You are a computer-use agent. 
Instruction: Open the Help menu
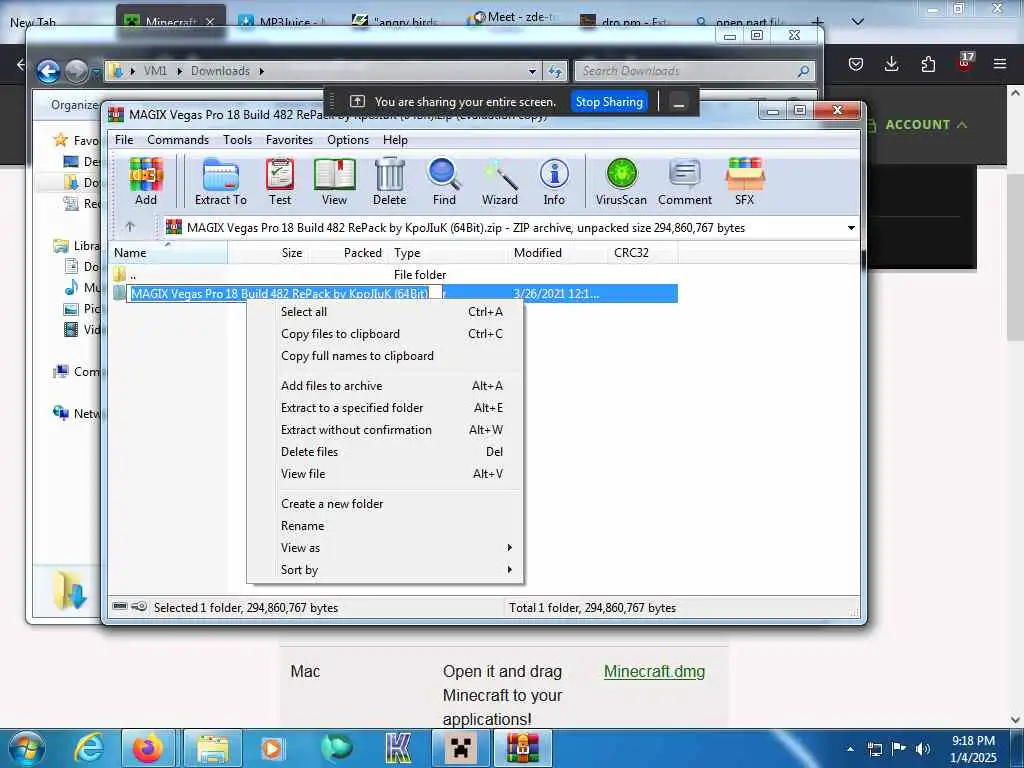coord(395,140)
